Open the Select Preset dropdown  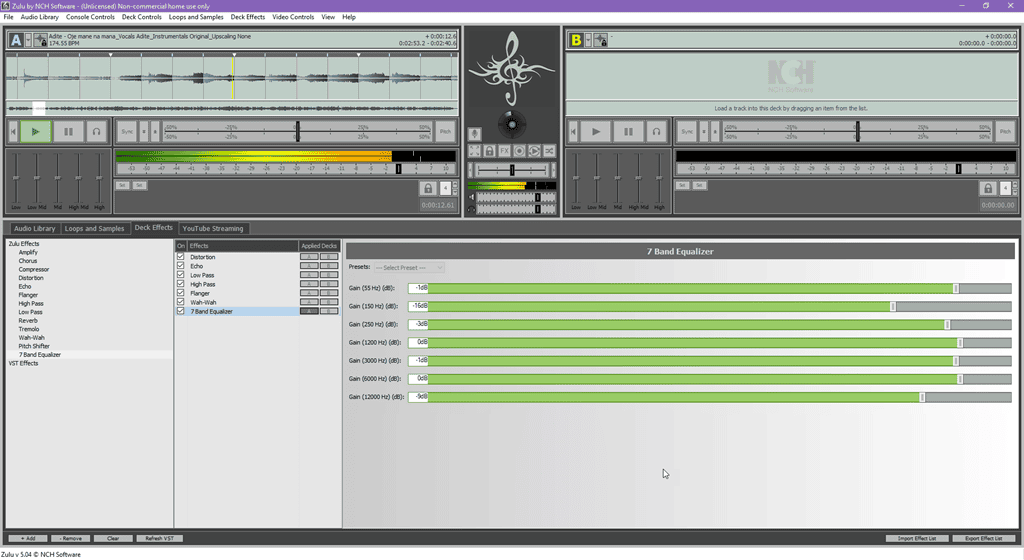point(409,268)
